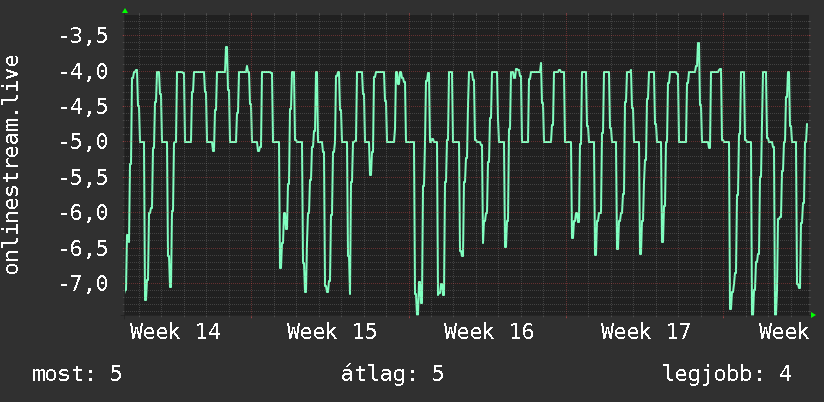Click the -7,0 Y-axis value
The width and height of the screenshot is (824, 402).
click(x=84, y=284)
